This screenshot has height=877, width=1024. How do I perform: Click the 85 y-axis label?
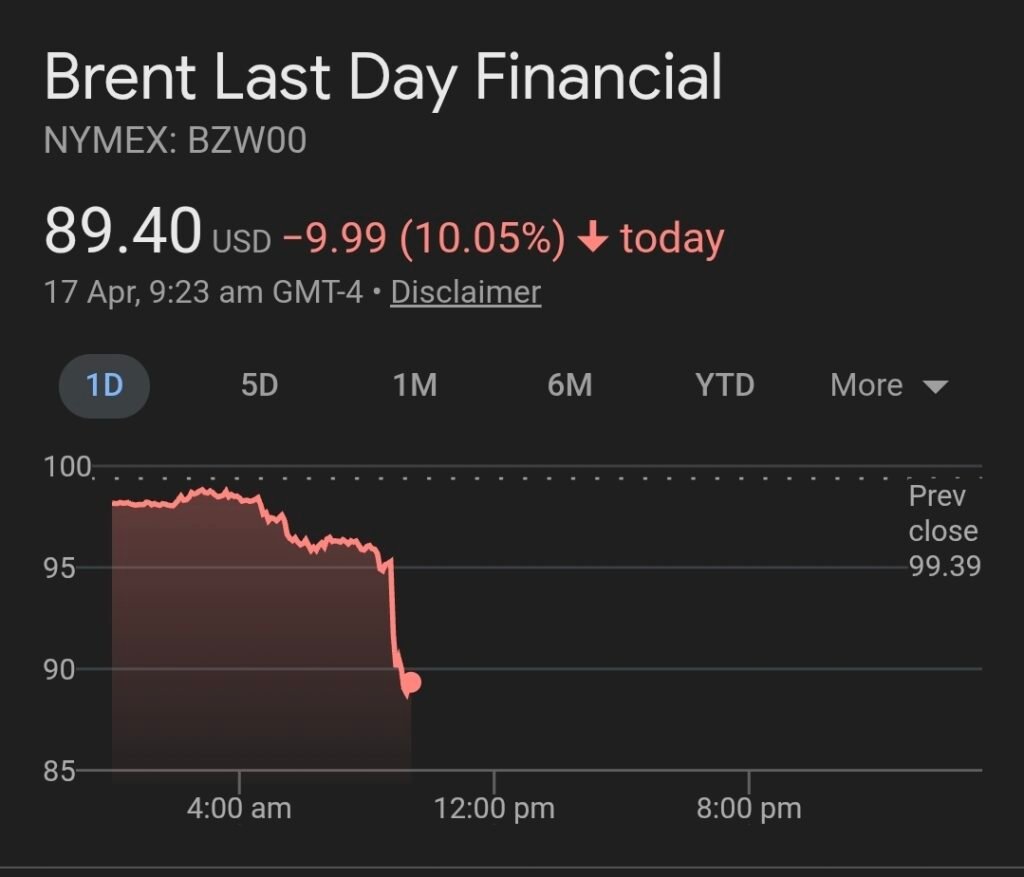tap(60, 771)
